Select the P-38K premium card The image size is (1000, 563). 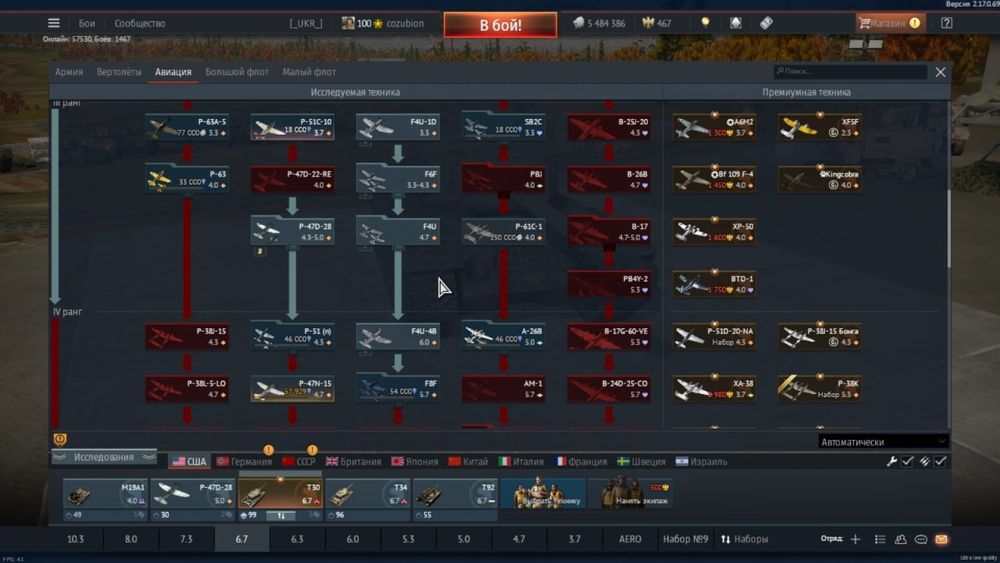[x=820, y=388]
